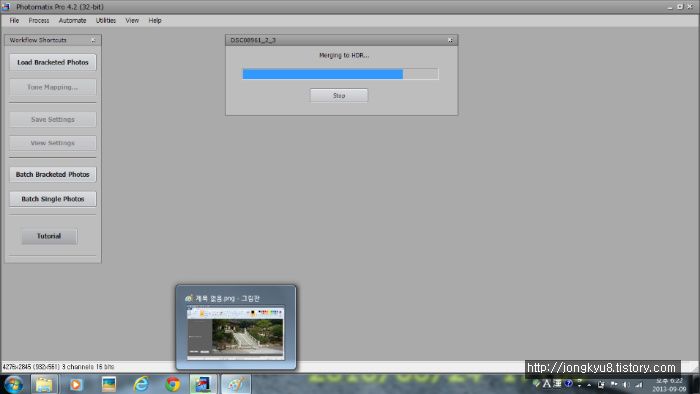700x394 pixels.
Task: Click the HDR merging progress bar
Action: click(x=341, y=74)
